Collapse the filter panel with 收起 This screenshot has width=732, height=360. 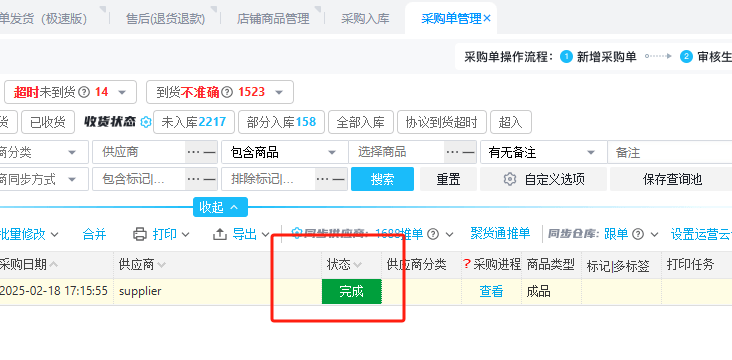(220, 207)
